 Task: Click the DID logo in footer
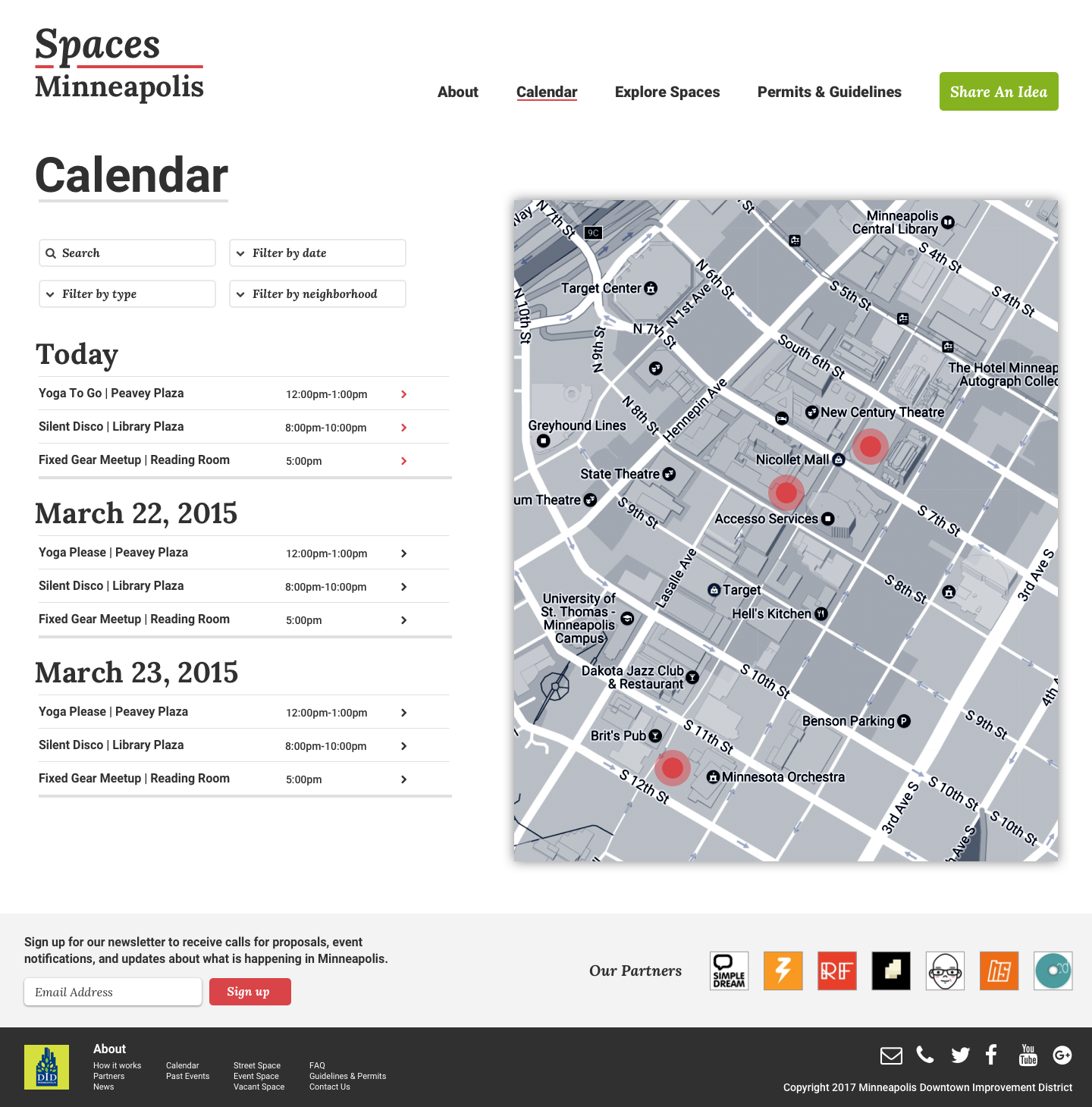46,1067
